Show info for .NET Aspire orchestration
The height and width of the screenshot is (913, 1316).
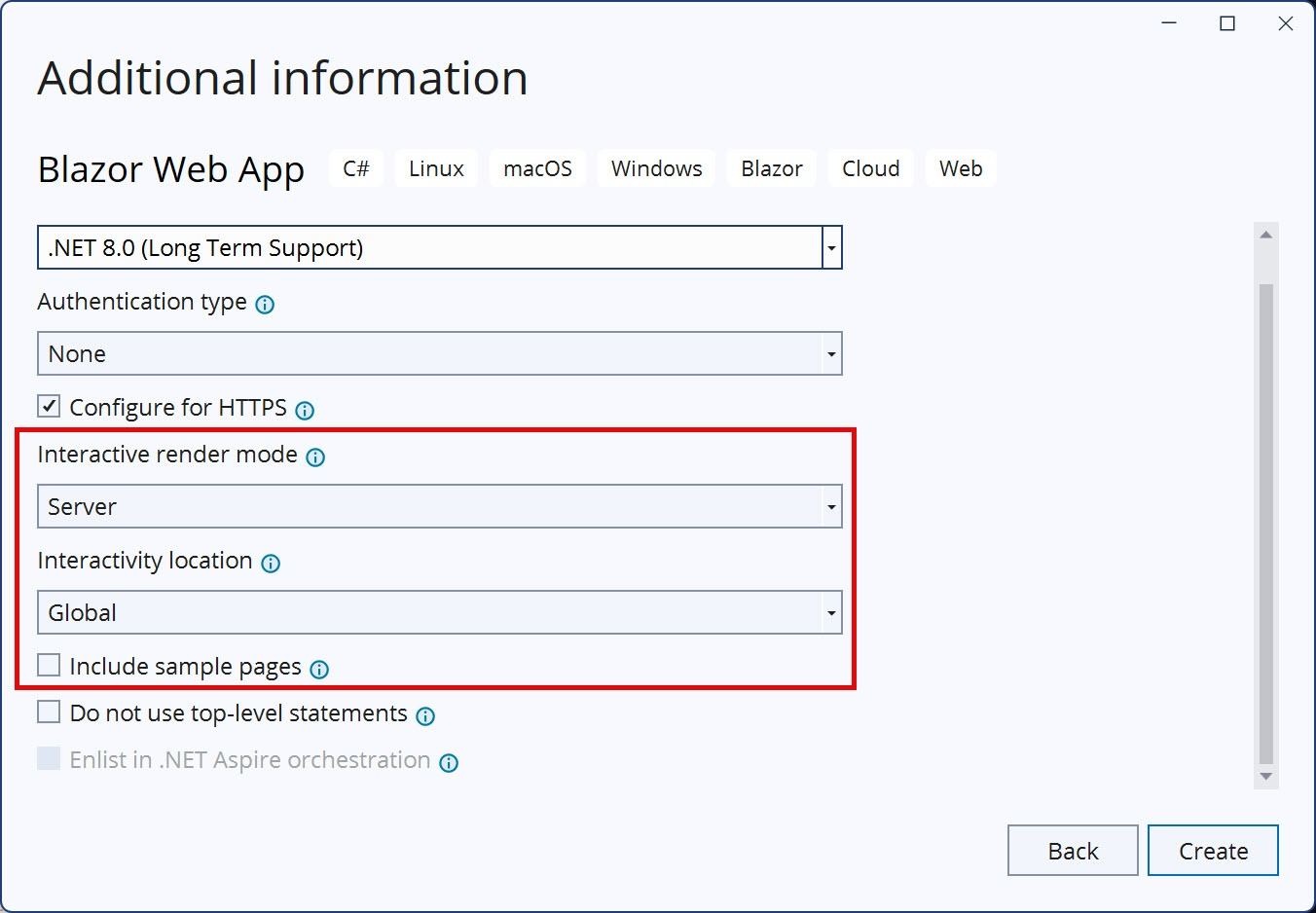[449, 763]
